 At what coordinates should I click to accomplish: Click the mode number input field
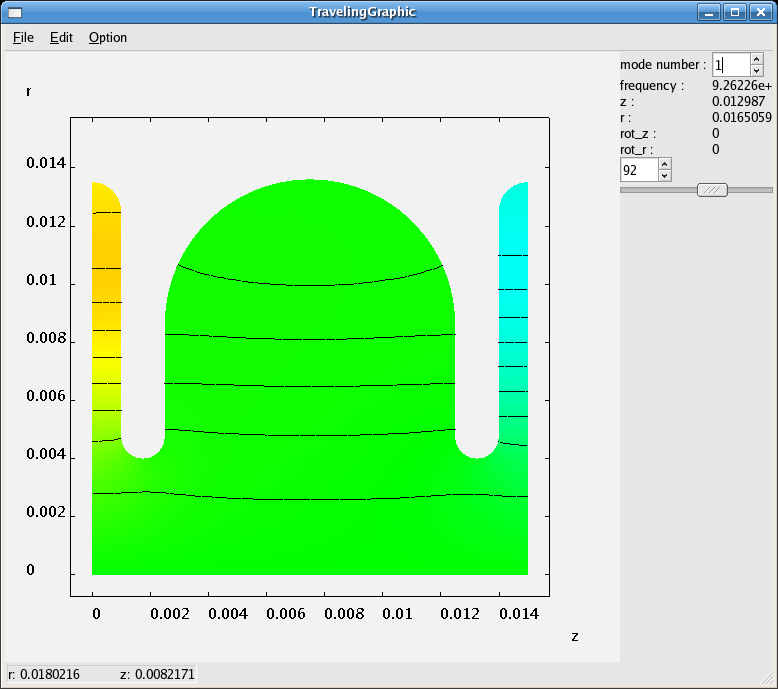[x=730, y=65]
